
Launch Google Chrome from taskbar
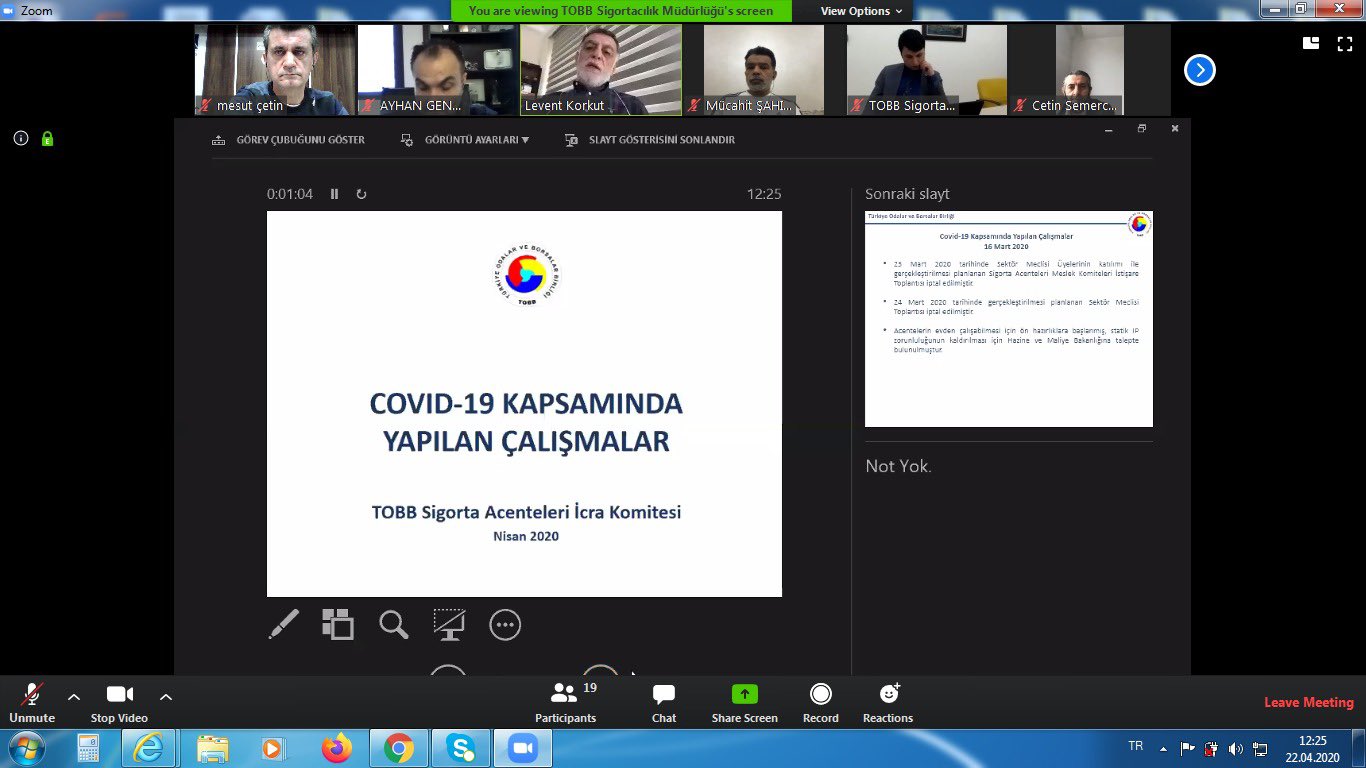399,747
